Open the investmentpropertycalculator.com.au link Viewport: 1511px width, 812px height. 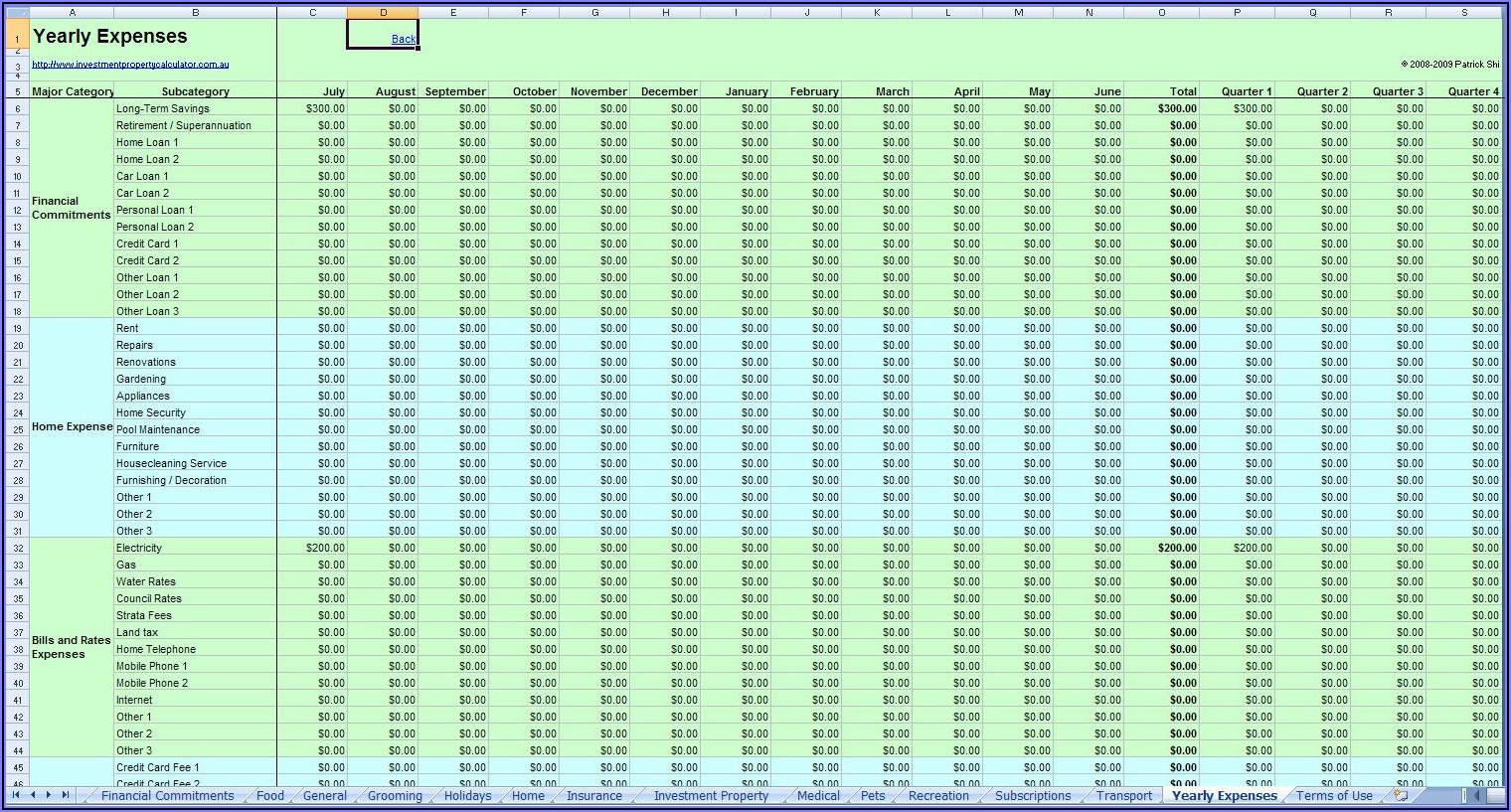pos(130,65)
